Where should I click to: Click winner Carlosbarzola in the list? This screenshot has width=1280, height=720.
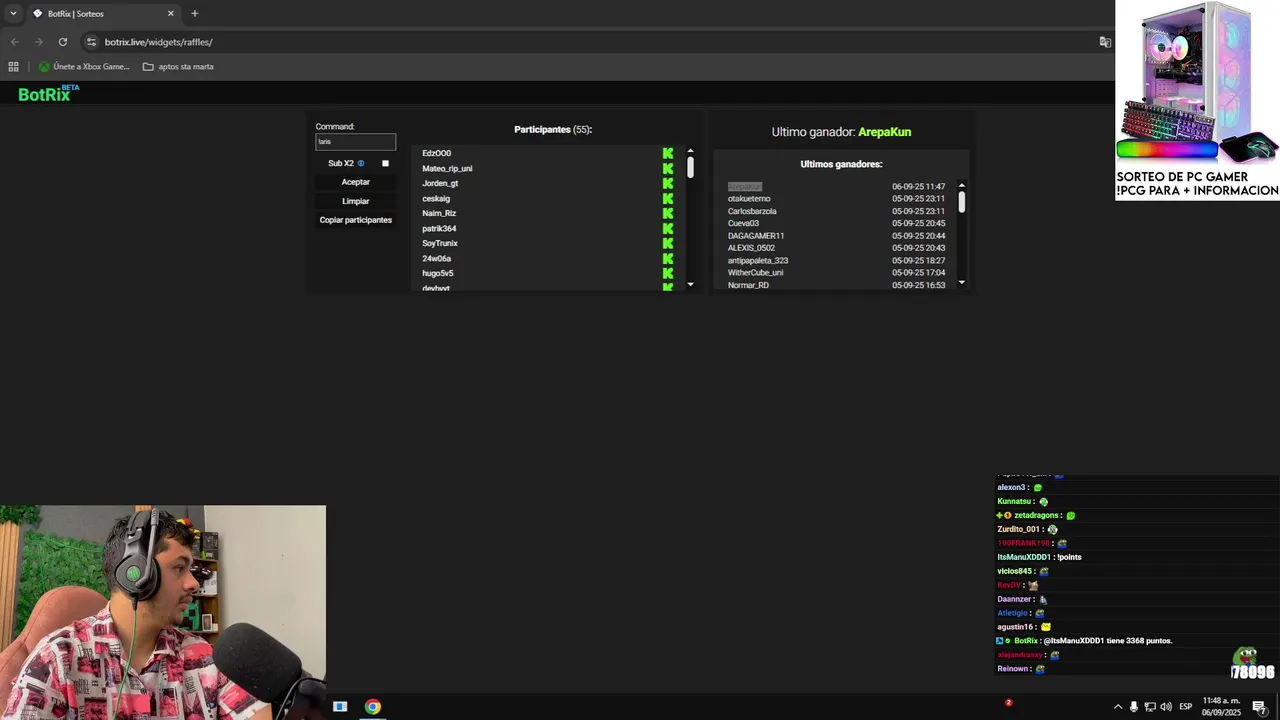click(x=752, y=211)
